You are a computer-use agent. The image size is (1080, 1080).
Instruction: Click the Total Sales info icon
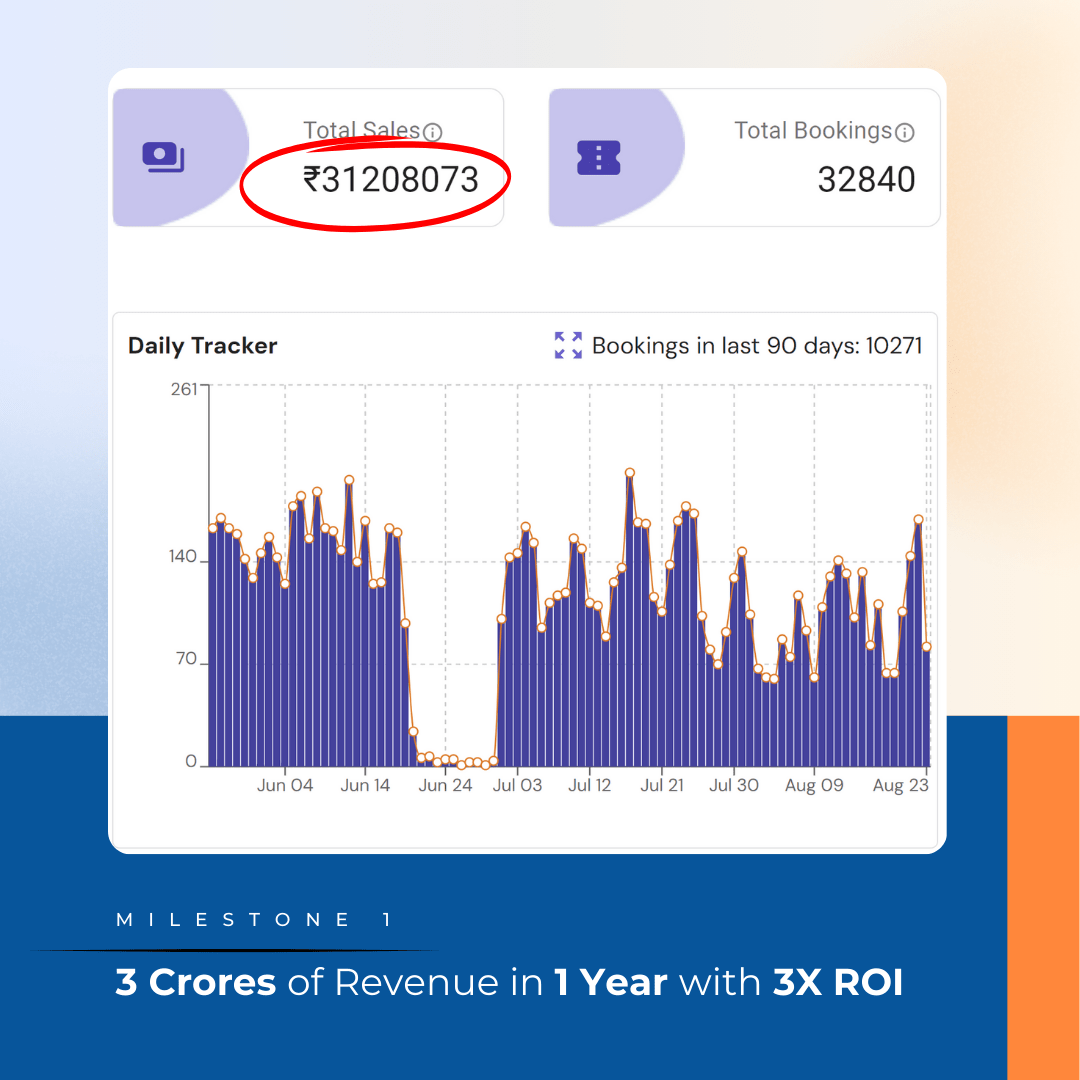coord(433,132)
